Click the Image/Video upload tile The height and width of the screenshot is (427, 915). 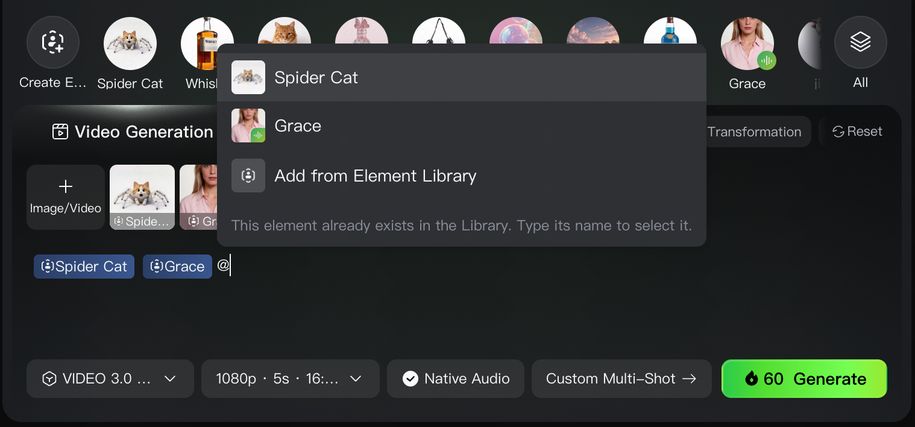click(66, 197)
